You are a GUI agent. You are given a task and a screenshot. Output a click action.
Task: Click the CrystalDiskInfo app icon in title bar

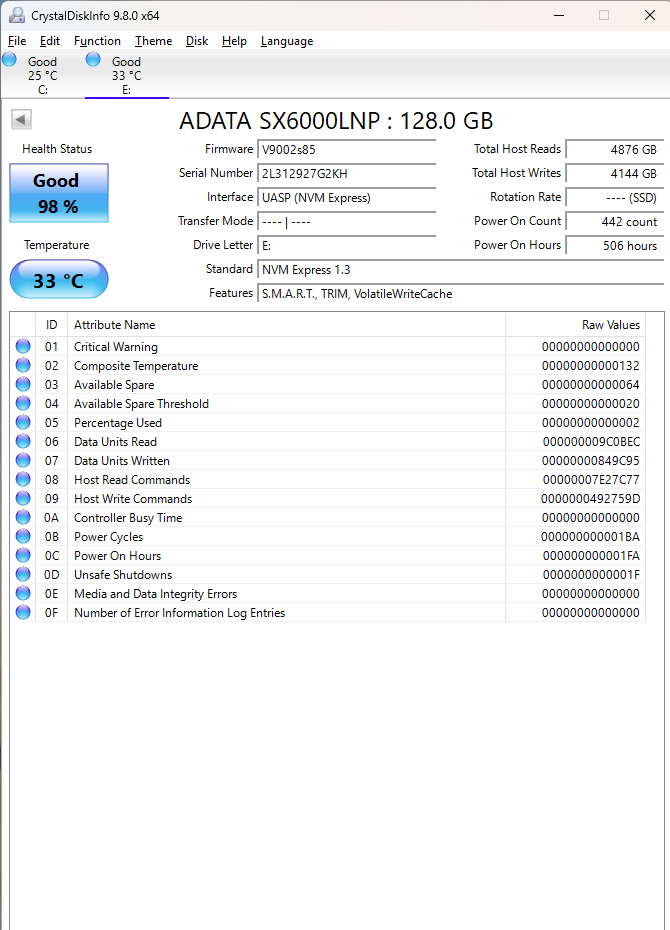[17, 15]
